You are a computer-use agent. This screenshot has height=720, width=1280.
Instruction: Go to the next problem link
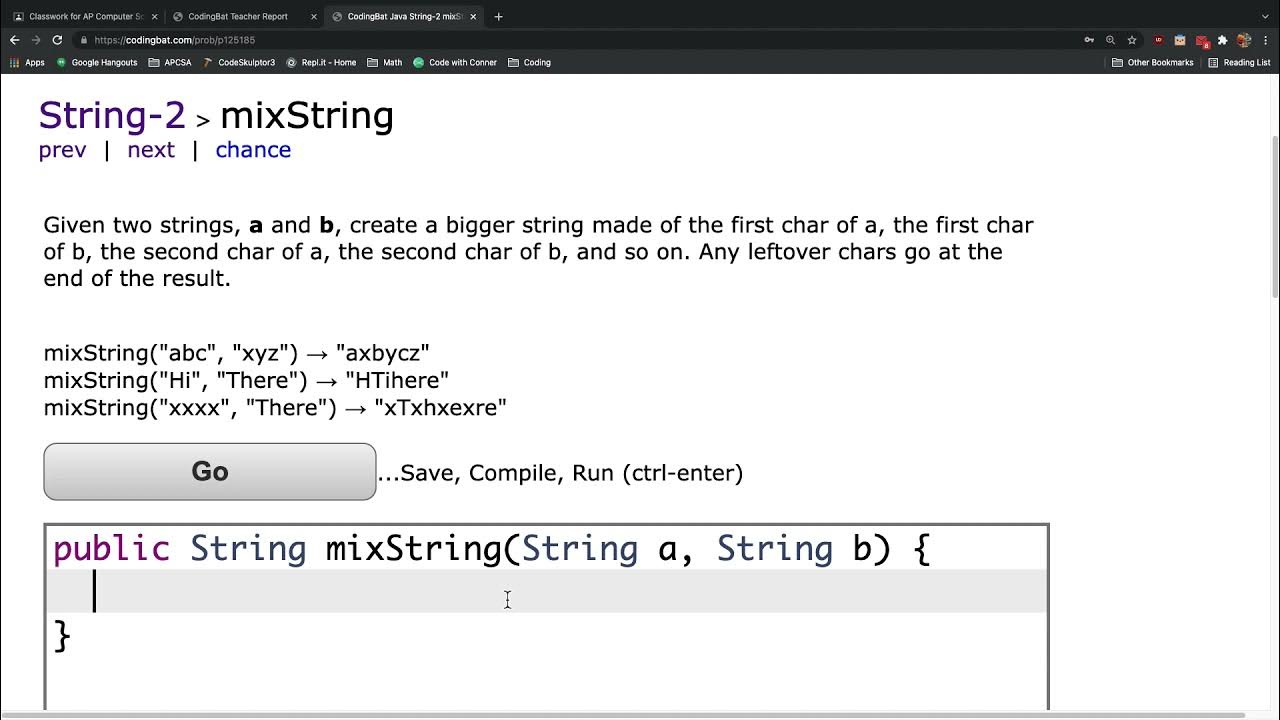click(x=151, y=150)
